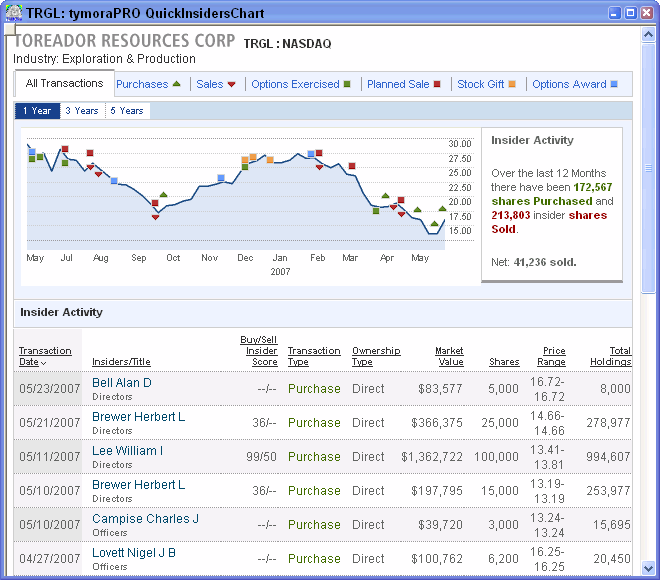The width and height of the screenshot is (660, 580).
Task: Open insider Campise Charles J
Action: (145, 519)
